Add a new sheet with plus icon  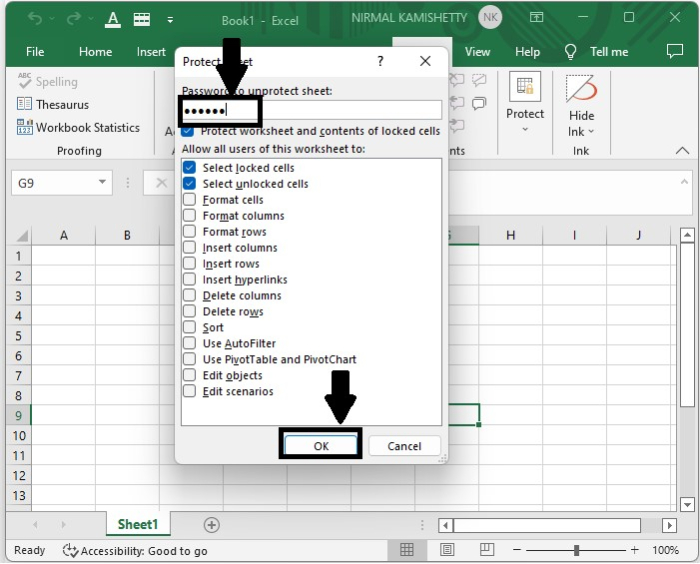[x=212, y=525]
